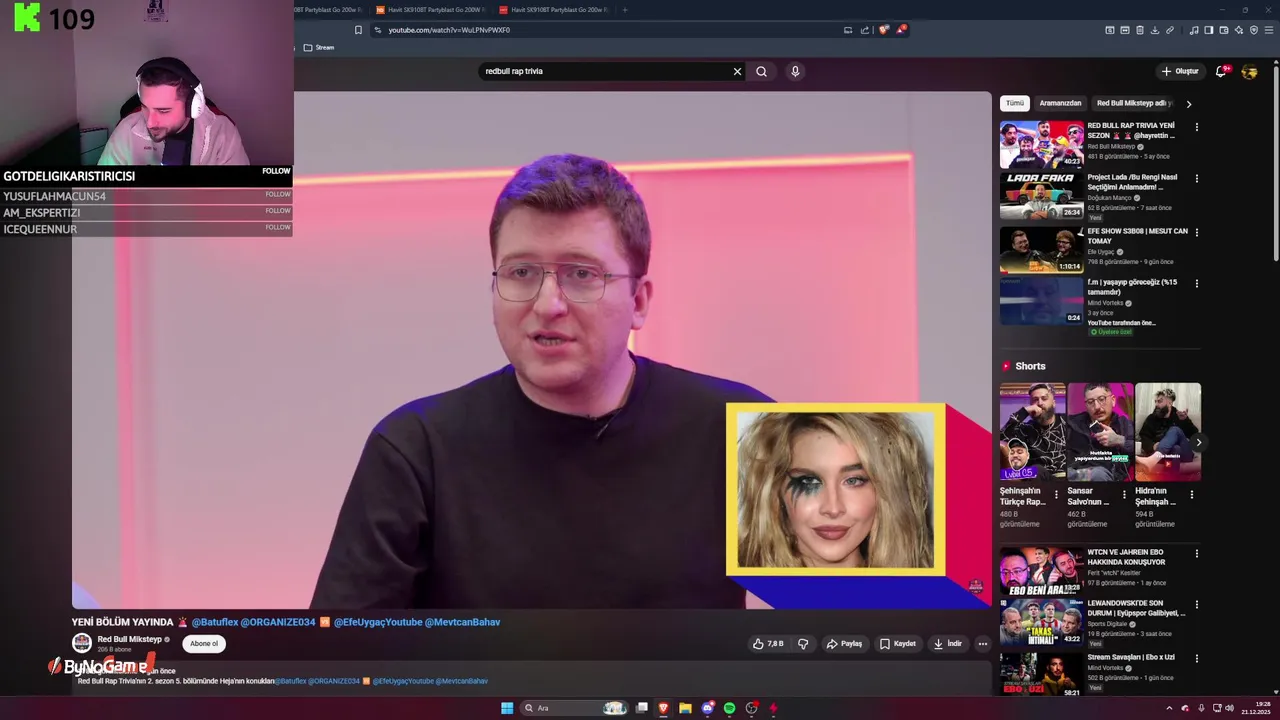Open File Explorer from the taskbar
The image size is (1280, 720).
(685, 708)
